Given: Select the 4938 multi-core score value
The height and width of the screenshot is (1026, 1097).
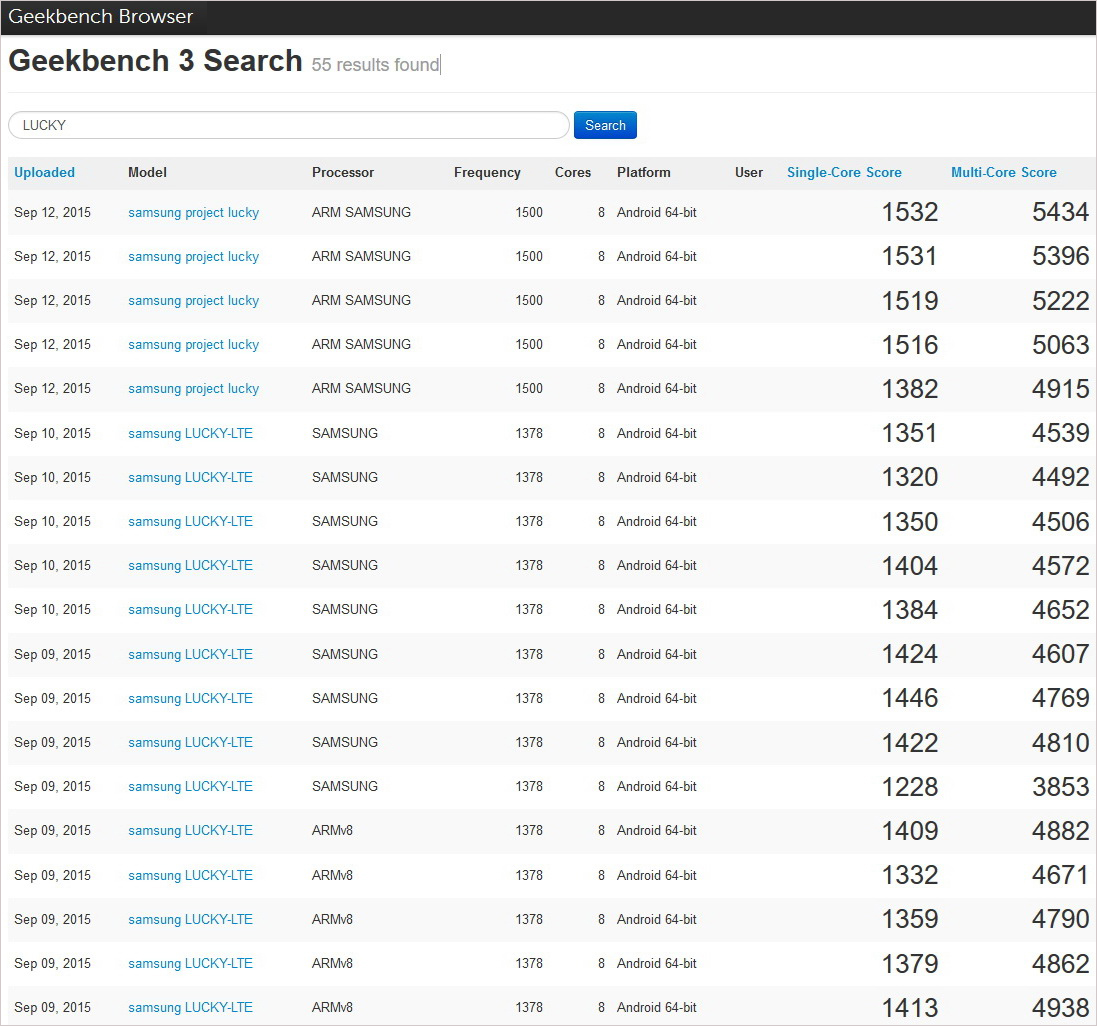Looking at the screenshot, I should point(1061,1008).
